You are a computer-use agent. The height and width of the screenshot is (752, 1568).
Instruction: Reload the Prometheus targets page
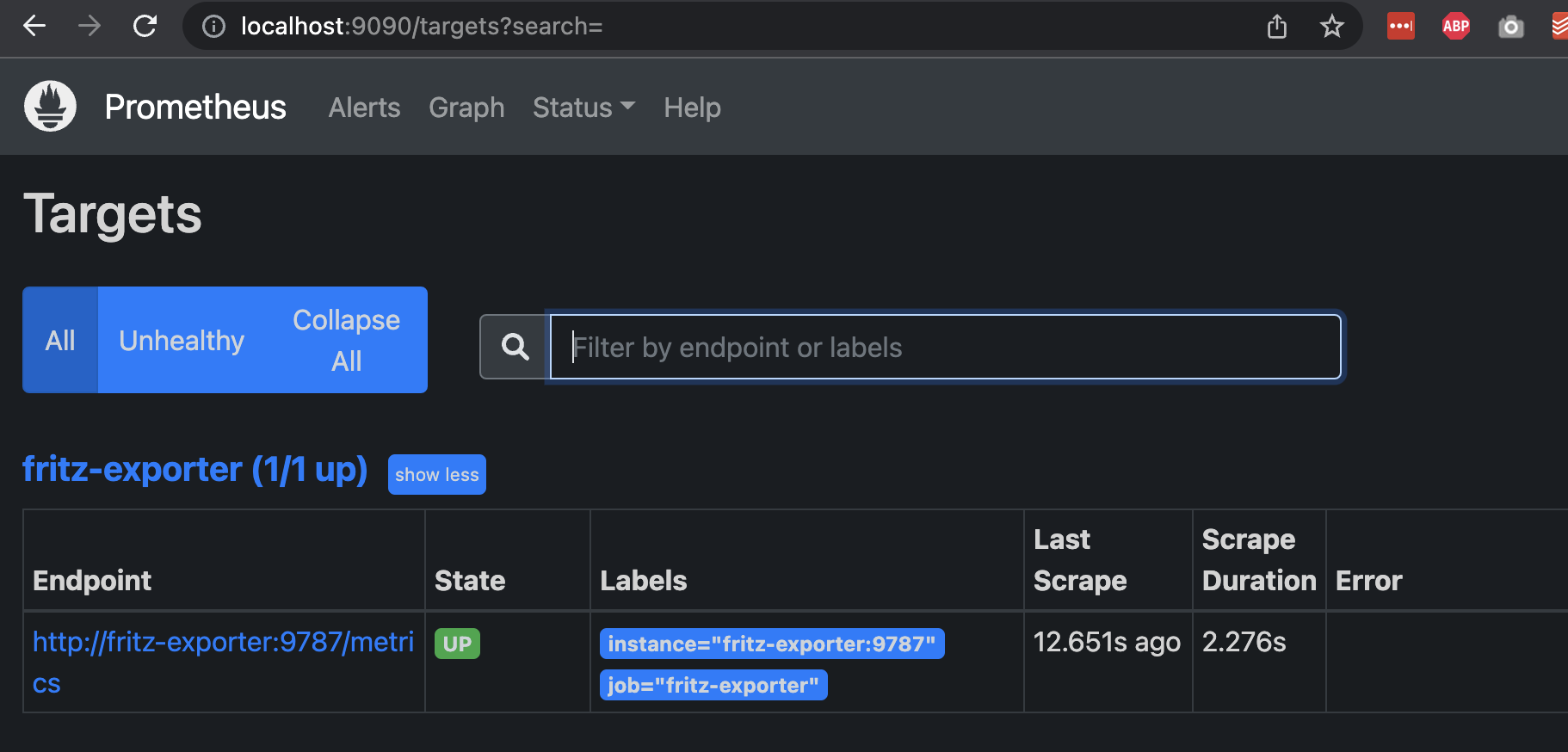coord(145,26)
